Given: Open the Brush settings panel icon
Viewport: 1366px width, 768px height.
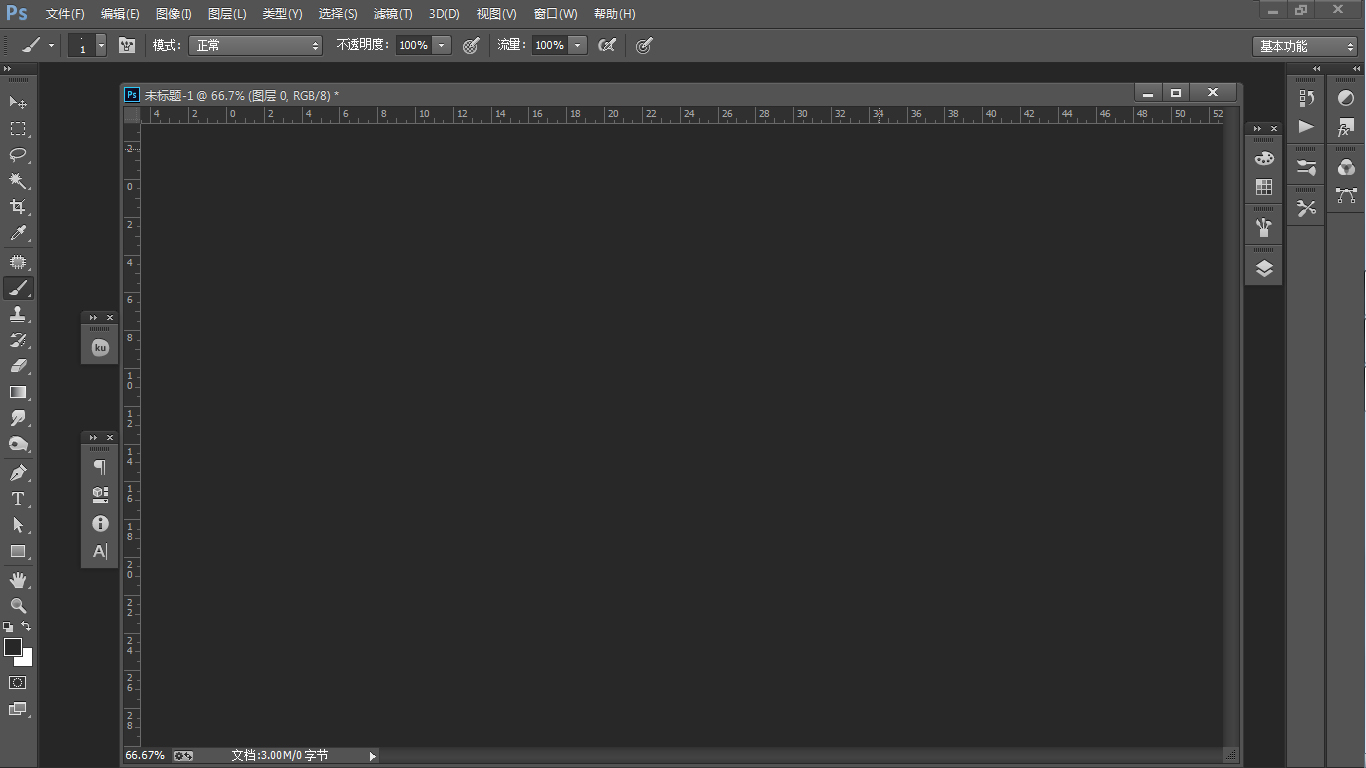Looking at the screenshot, I should click(1306, 167).
